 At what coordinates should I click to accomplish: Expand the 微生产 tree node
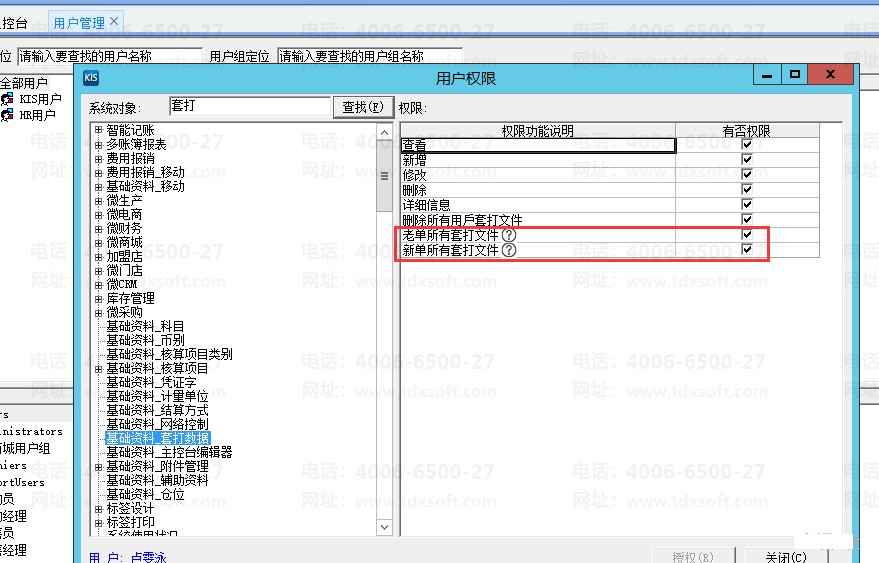(99, 201)
